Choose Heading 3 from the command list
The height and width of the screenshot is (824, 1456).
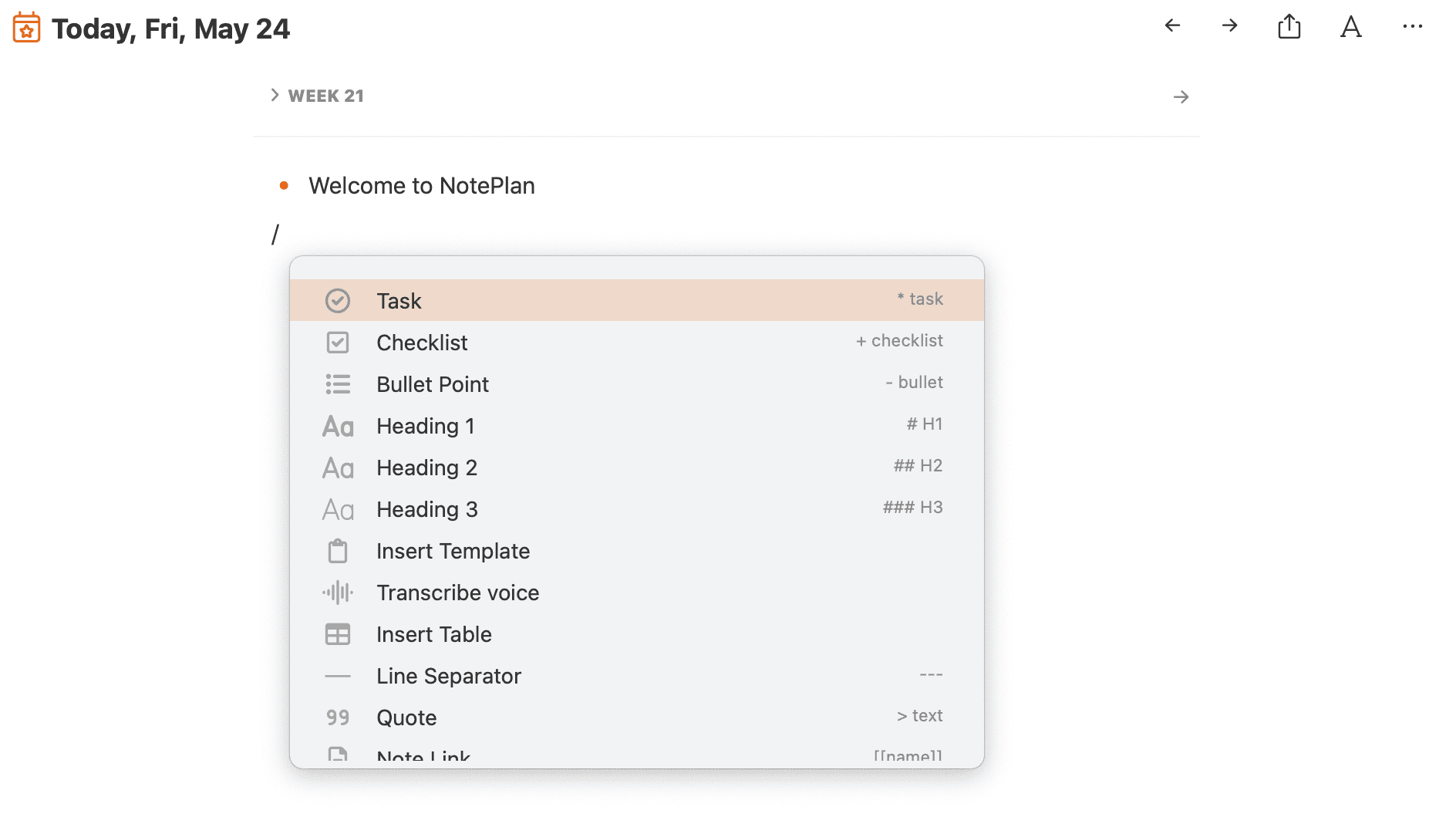426,508
